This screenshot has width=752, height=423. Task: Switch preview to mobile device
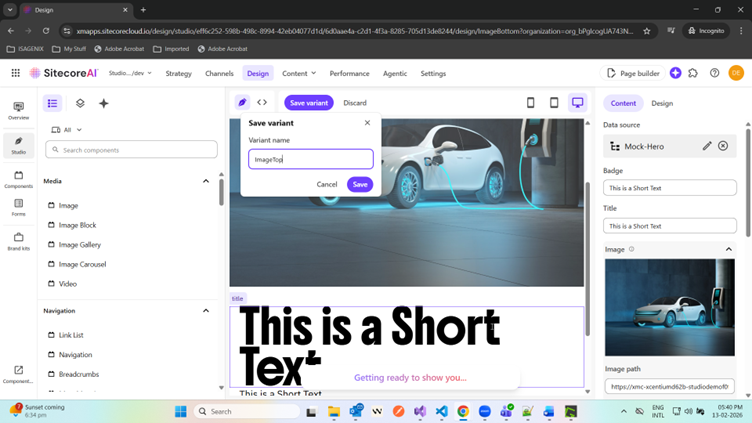click(530, 102)
